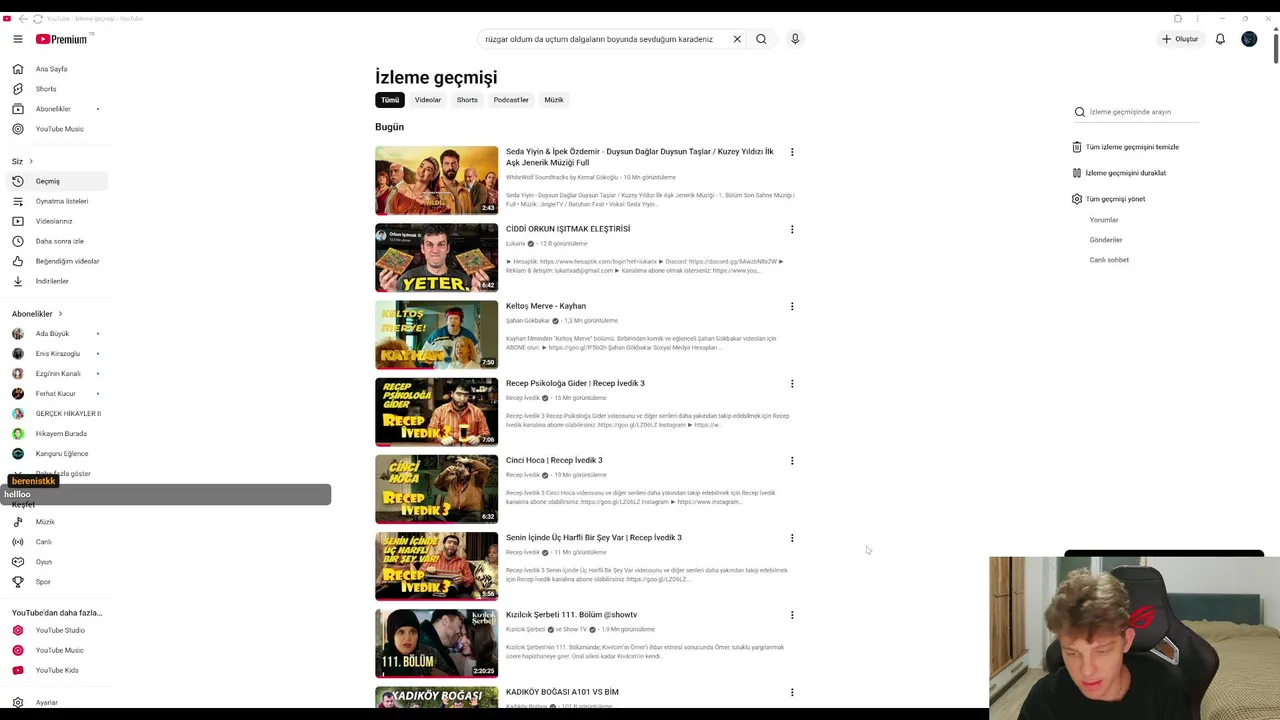Open Ezgi'nin Kanalı channel
This screenshot has width=1280, height=720.
coord(56,374)
